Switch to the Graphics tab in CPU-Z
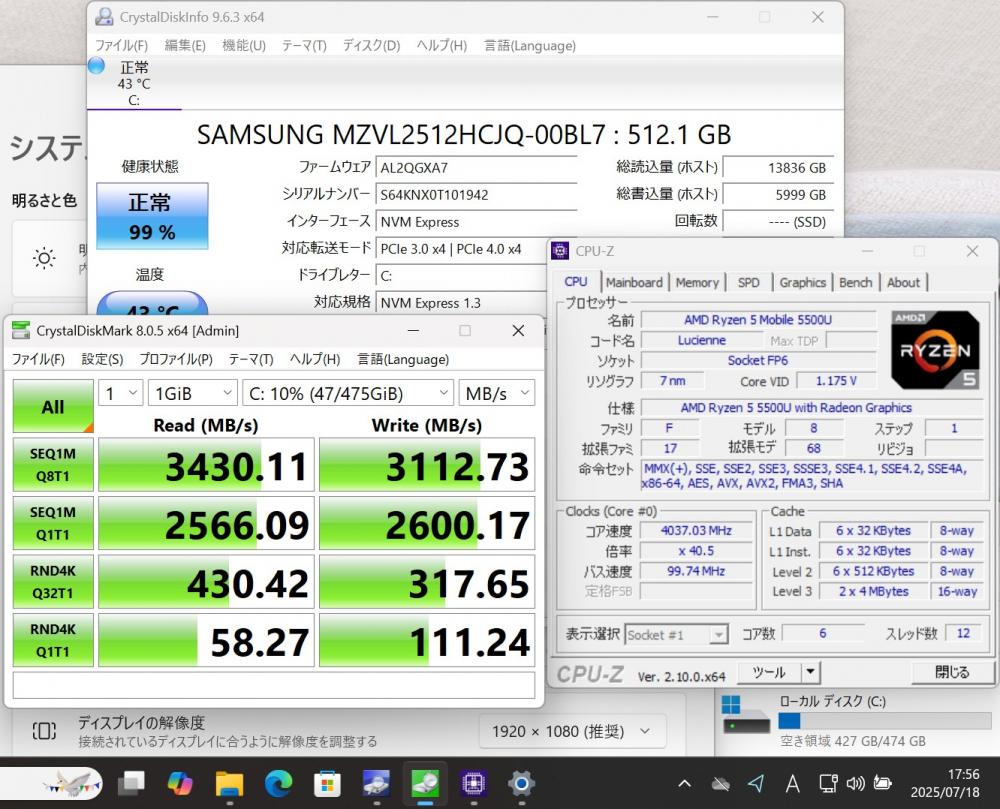Image resolution: width=1000 pixels, height=809 pixels. [802, 282]
